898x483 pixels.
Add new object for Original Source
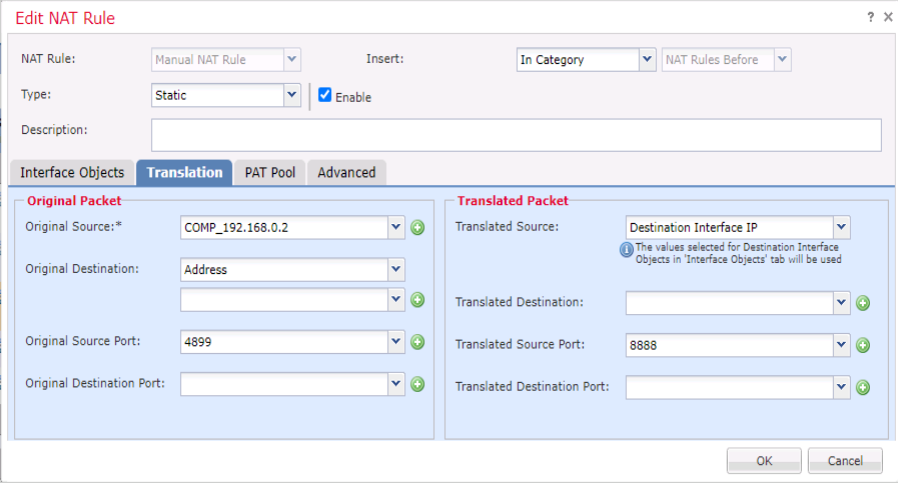pyautogui.click(x=418, y=227)
